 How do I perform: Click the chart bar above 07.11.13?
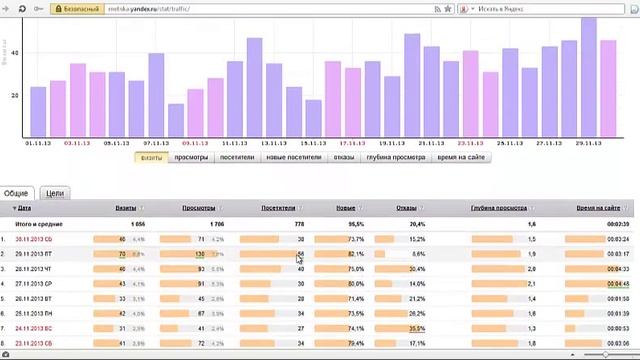pyautogui.click(x=156, y=95)
